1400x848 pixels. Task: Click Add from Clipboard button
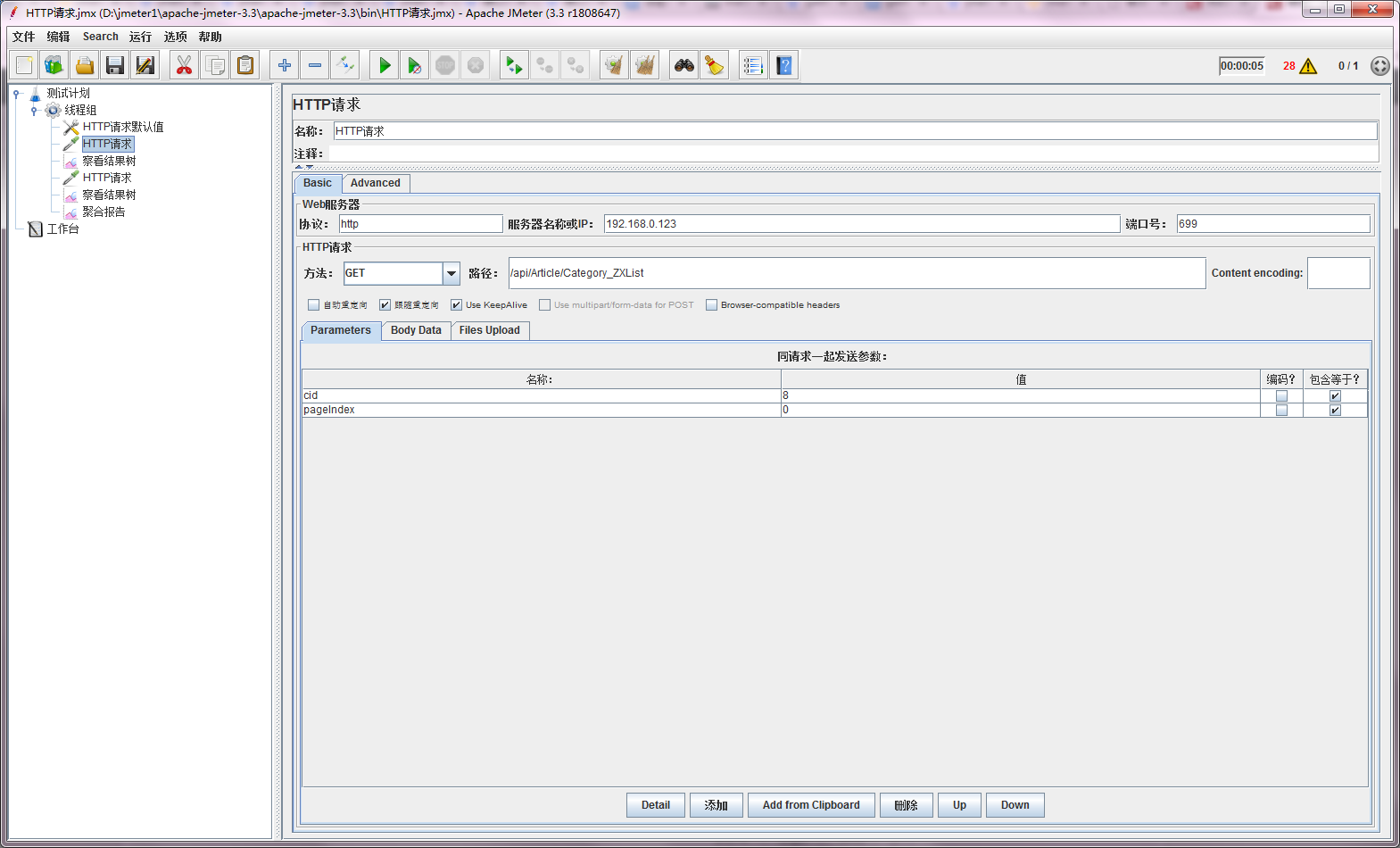(x=811, y=805)
